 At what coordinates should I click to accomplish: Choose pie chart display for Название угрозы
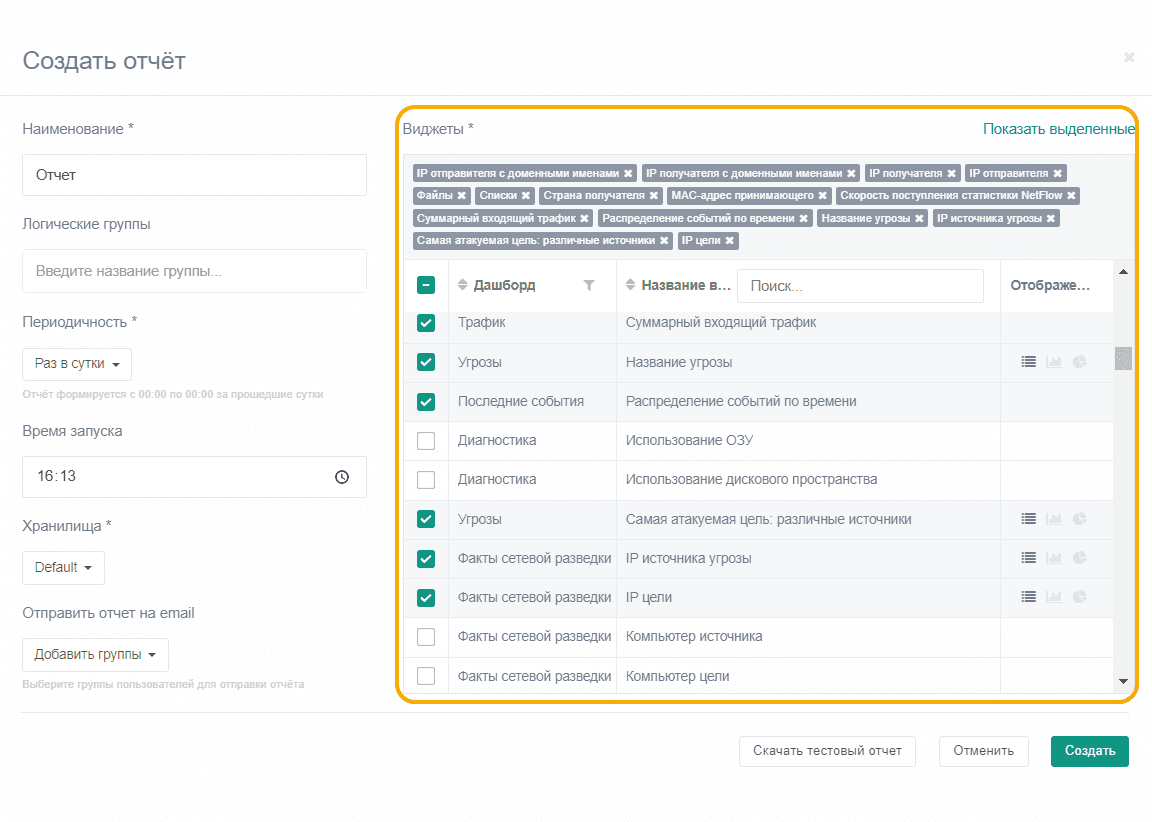pyautogui.click(x=1079, y=362)
